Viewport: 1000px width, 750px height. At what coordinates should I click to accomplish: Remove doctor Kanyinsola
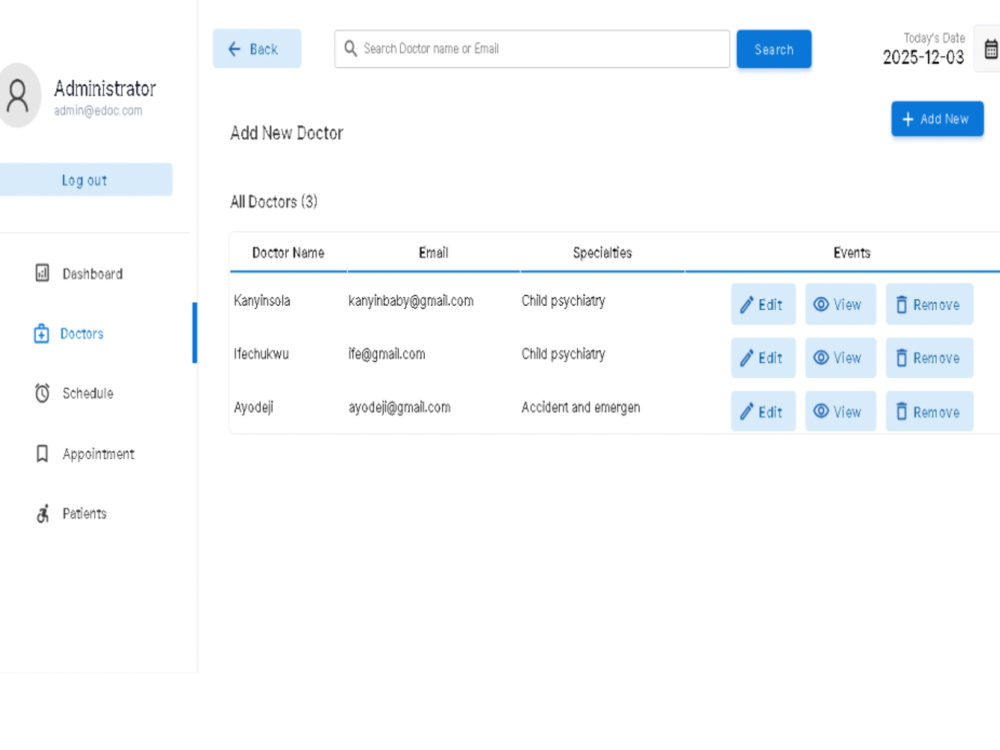[929, 304]
